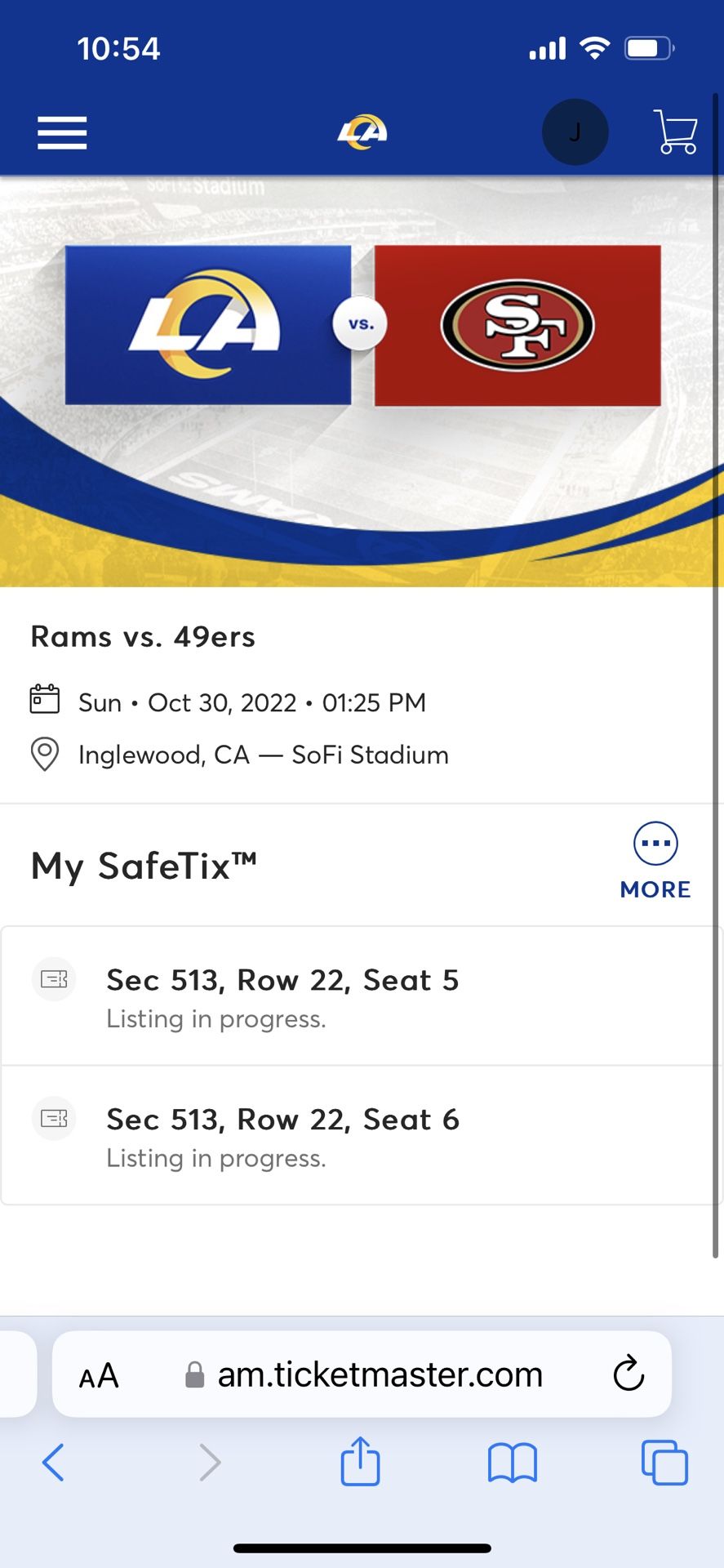This screenshot has width=724, height=1568.
Task: Reload the page in Safari
Action: [x=629, y=1374]
